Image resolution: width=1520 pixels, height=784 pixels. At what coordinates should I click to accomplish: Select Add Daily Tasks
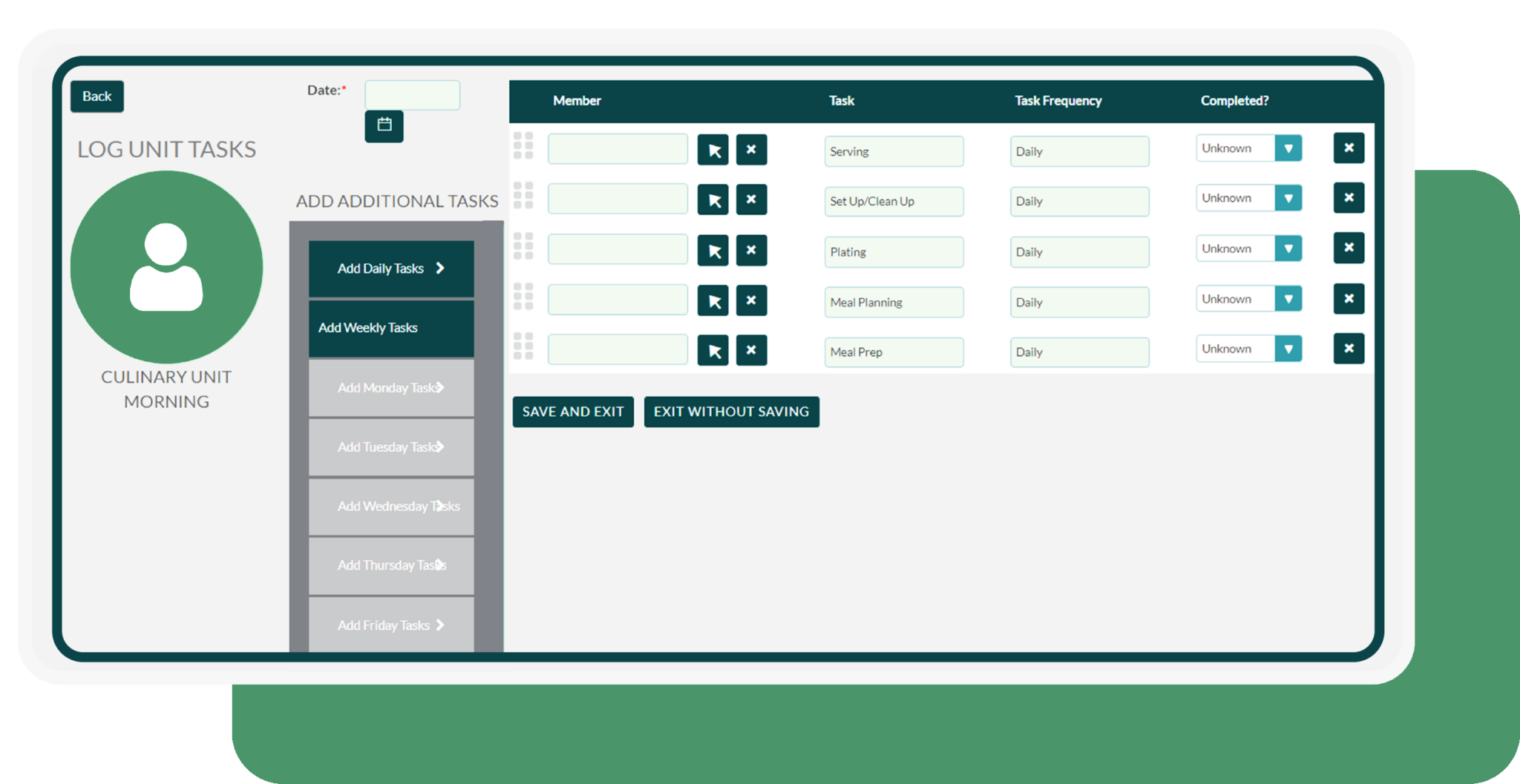(x=390, y=268)
